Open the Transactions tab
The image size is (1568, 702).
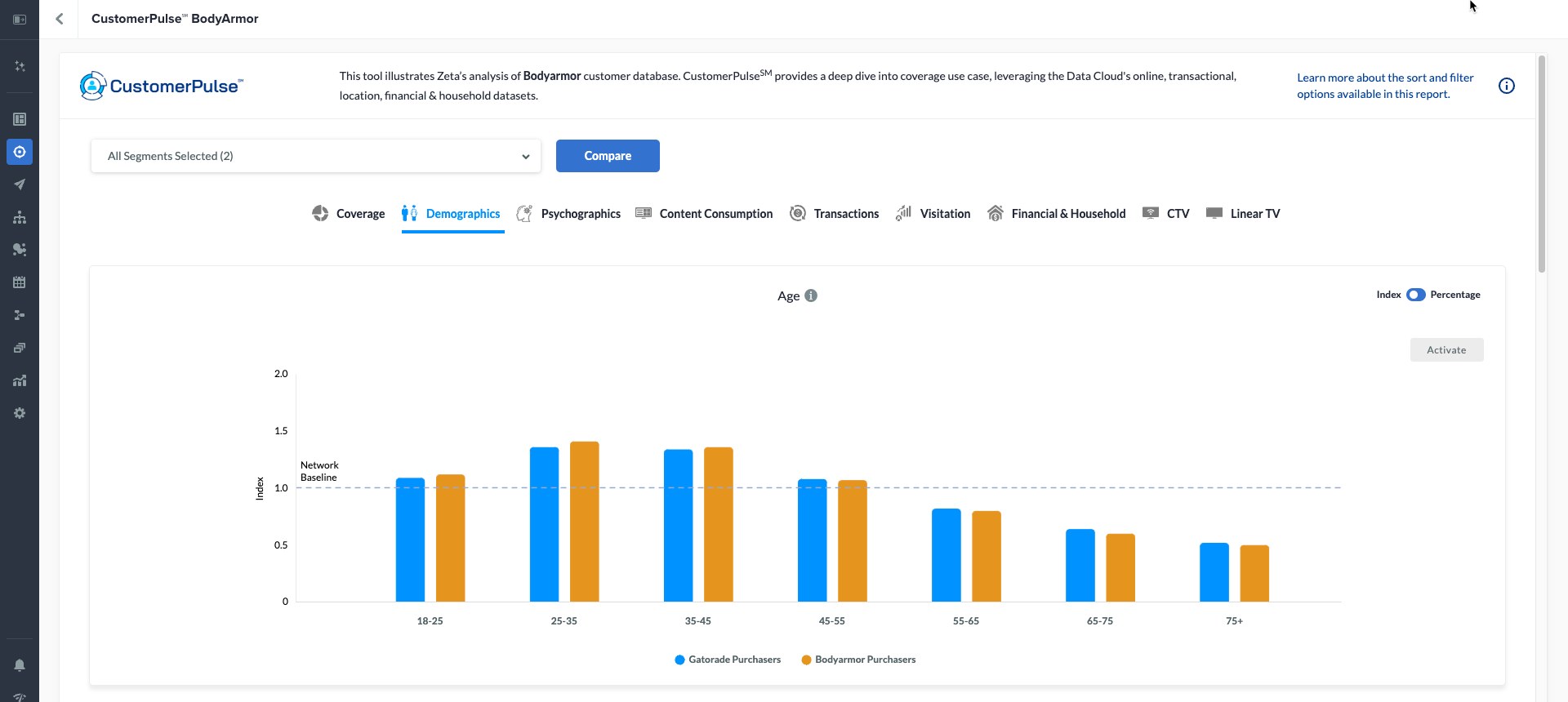pyautogui.click(x=835, y=214)
